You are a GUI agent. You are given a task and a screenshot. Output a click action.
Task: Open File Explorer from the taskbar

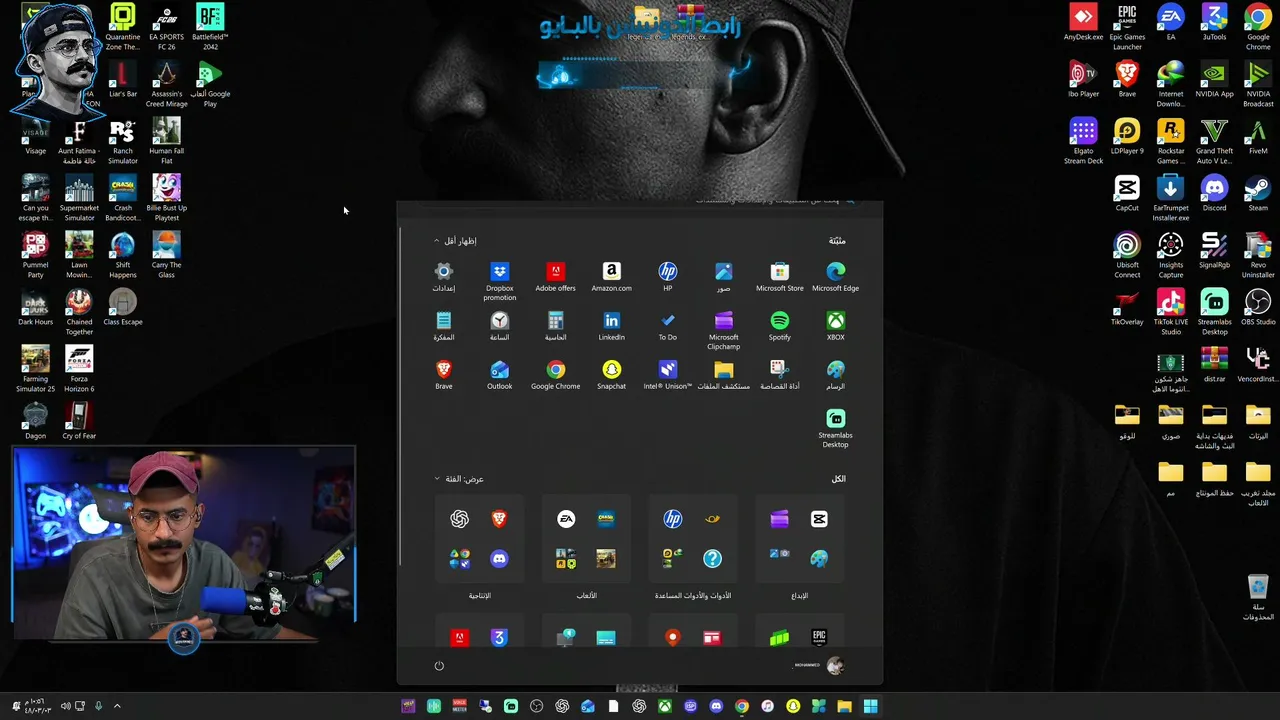tap(844, 706)
